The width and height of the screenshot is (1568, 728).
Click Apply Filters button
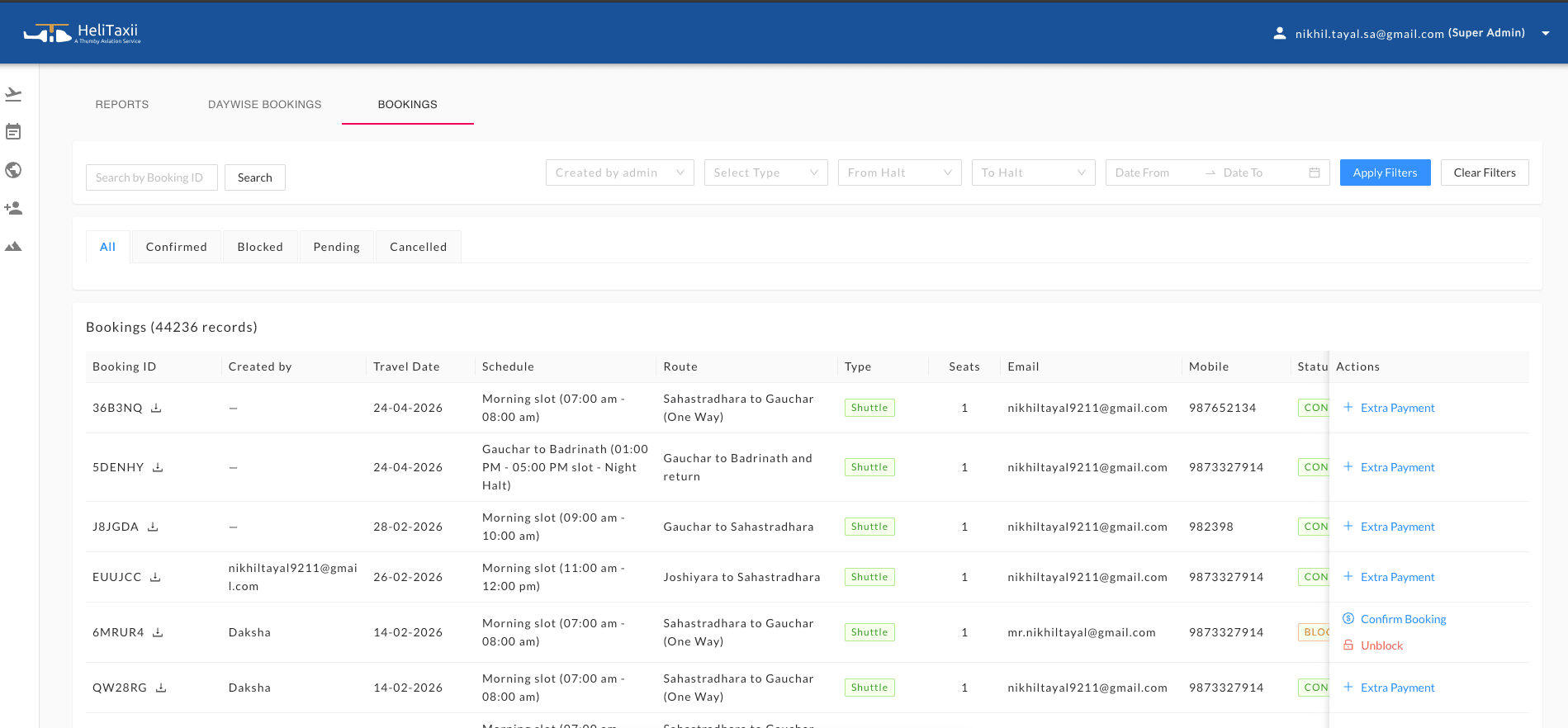click(1386, 173)
